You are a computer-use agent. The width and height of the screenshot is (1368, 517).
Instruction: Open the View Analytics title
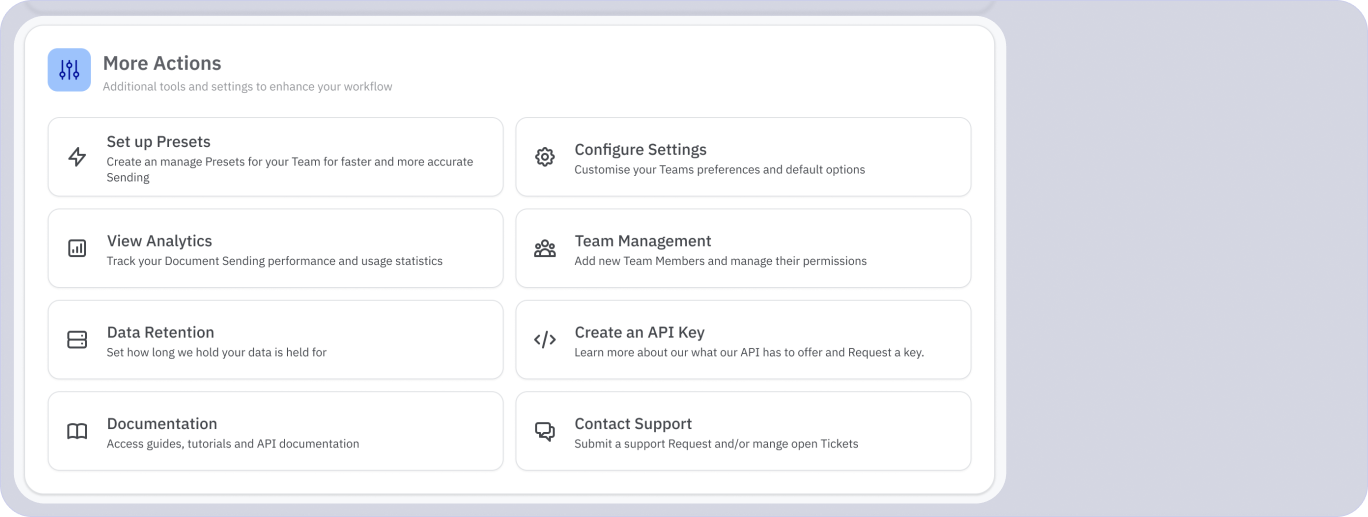[x=159, y=241]
